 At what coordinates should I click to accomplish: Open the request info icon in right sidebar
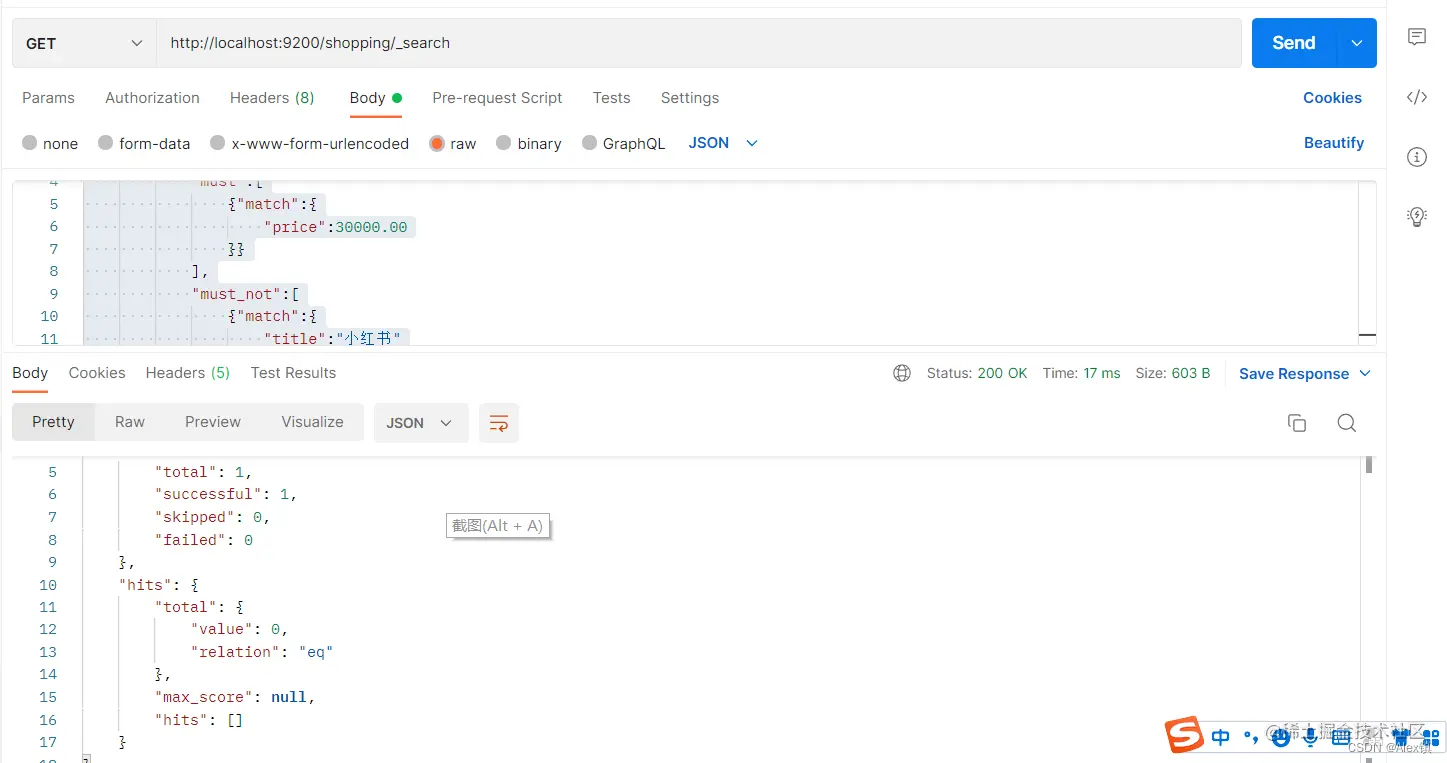point(1416,157)
